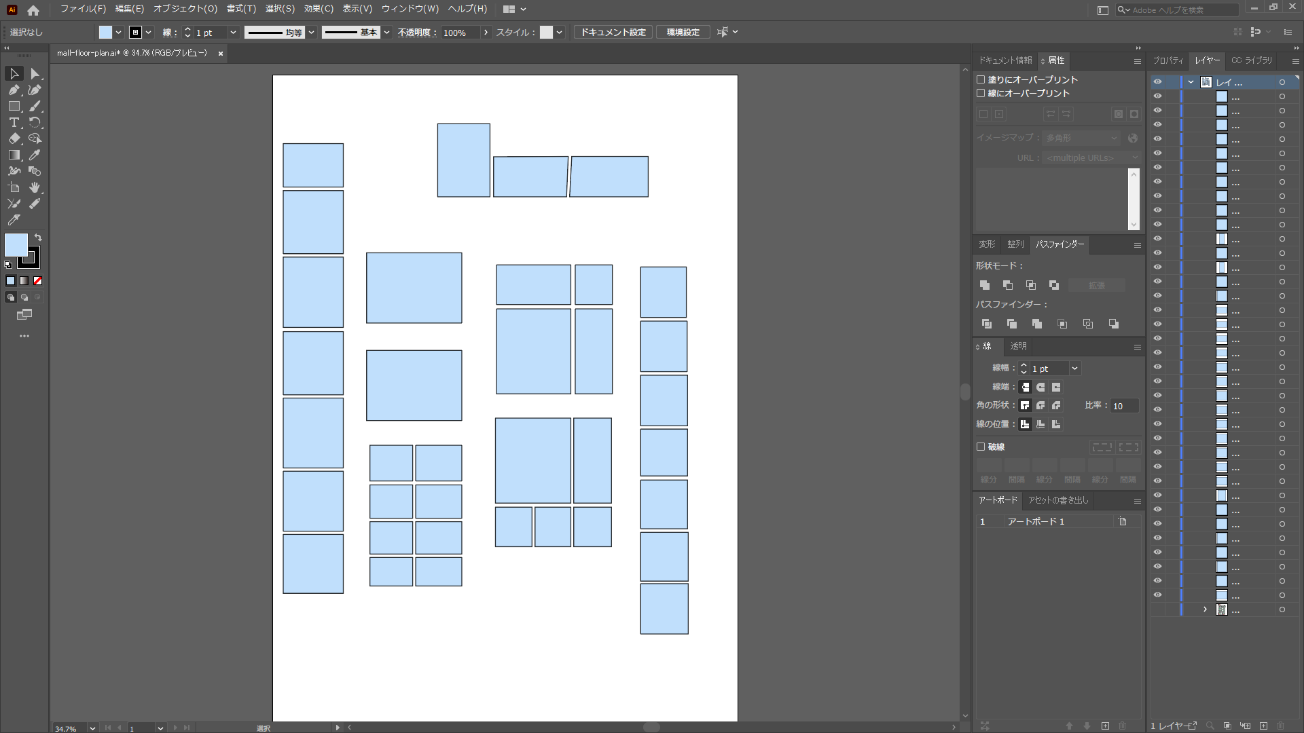
Task: Enable 塗りにオーバープリント checkbox
Action: 981,80
